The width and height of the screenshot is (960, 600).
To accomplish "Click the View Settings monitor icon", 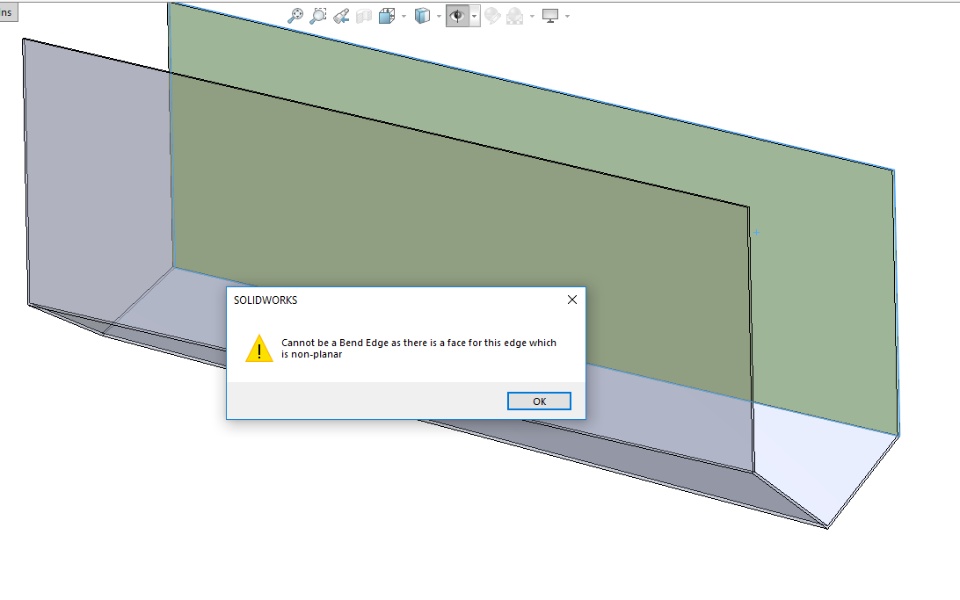I will [550, 16].
